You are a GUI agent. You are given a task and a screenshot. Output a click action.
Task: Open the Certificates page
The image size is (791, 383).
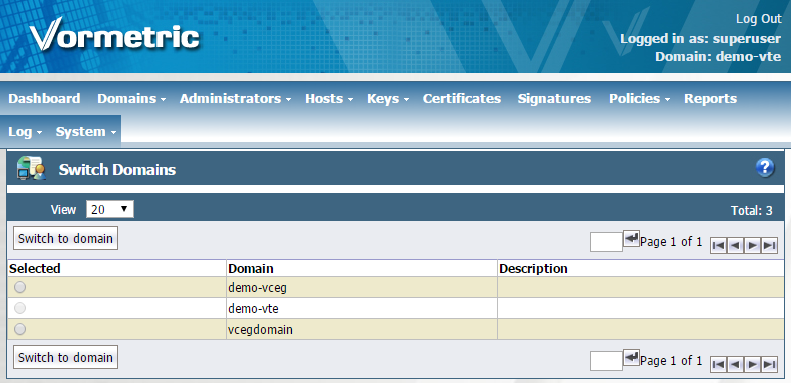point(462,98)
